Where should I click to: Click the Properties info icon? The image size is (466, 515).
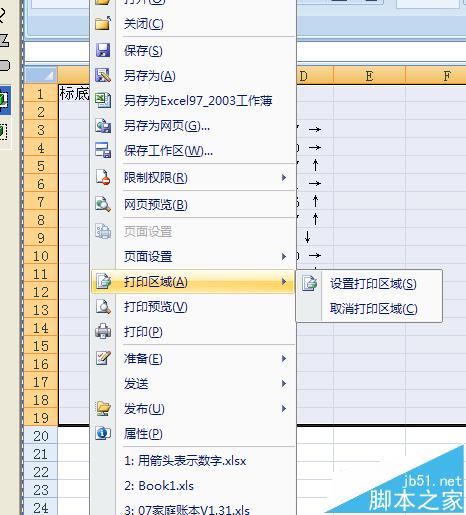point(103,433)
